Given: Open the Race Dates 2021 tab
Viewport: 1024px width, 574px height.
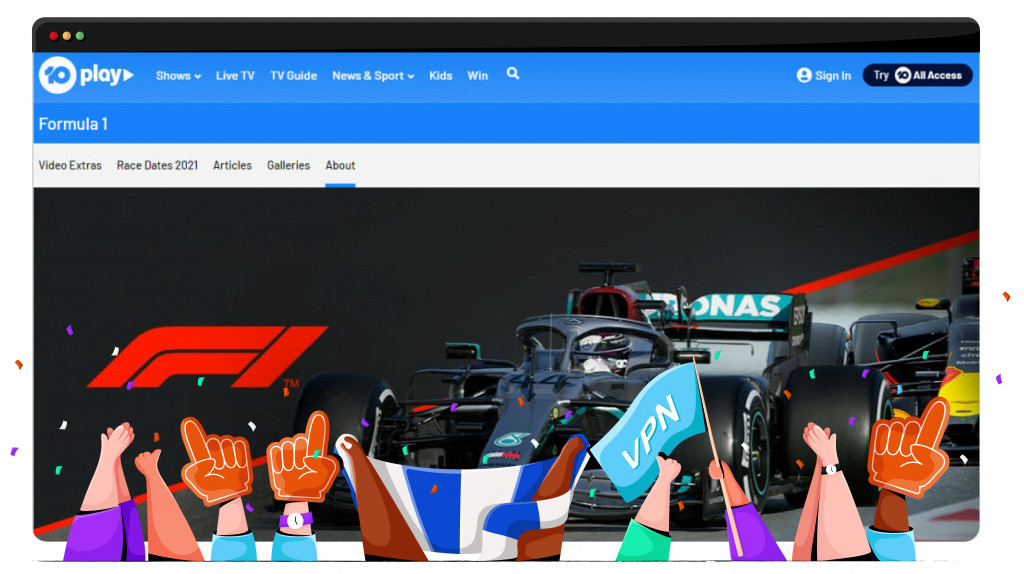Looking at the screenshot, I should 157,165.
